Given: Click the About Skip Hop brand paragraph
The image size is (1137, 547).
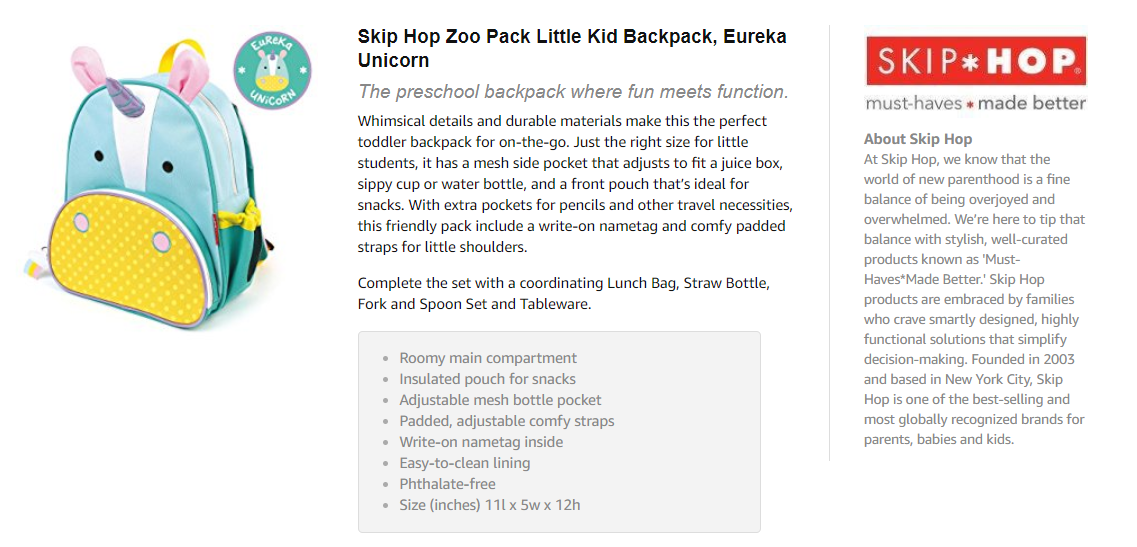Looking at the screenshot, I should (974, 299).
